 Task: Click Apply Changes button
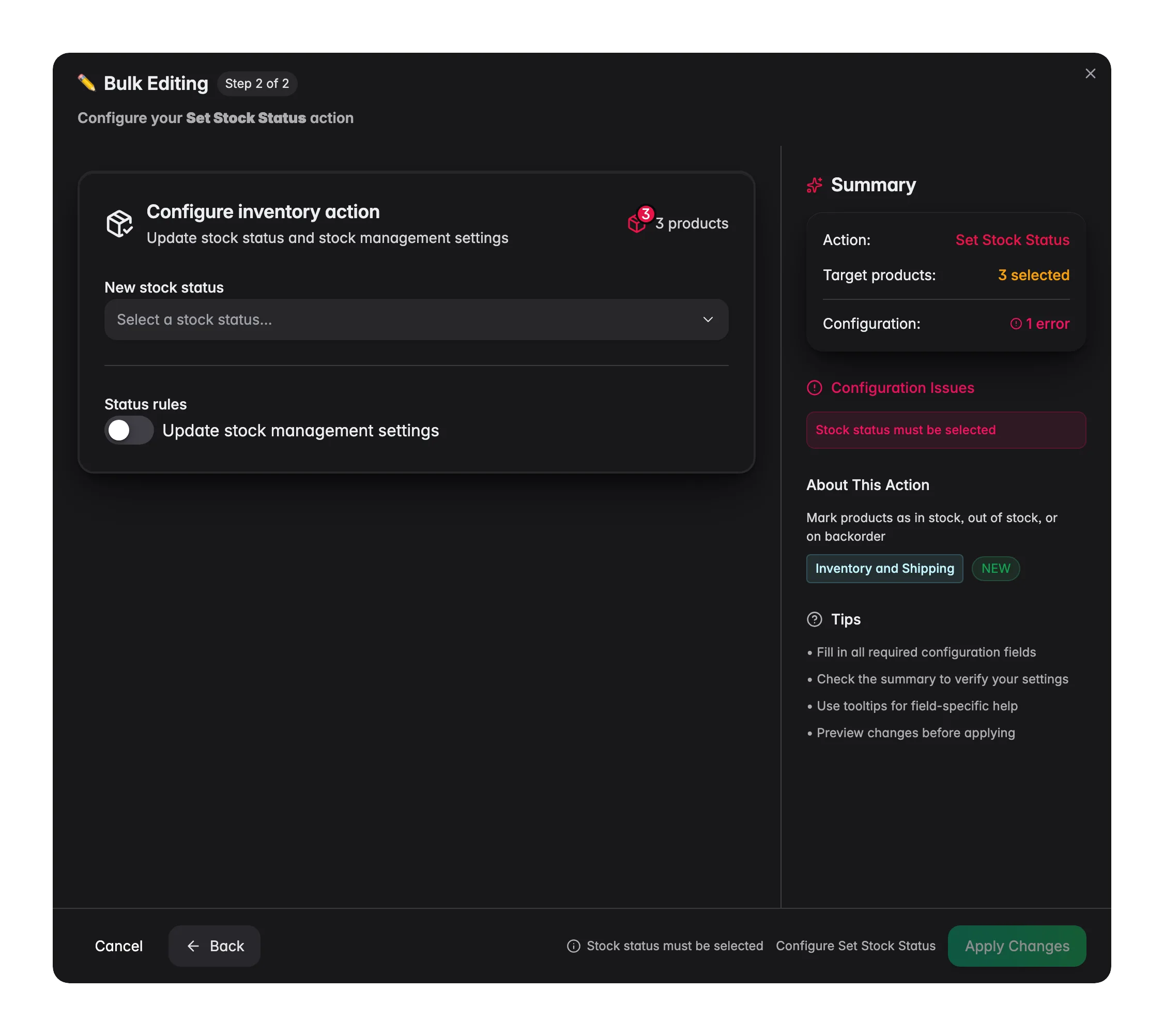(1017, 946)
